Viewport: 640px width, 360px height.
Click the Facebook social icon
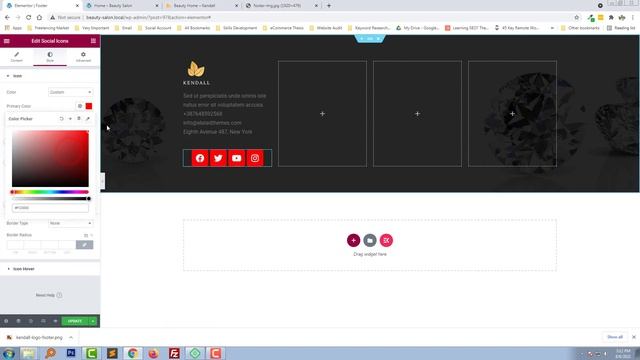tap(200, 158)
